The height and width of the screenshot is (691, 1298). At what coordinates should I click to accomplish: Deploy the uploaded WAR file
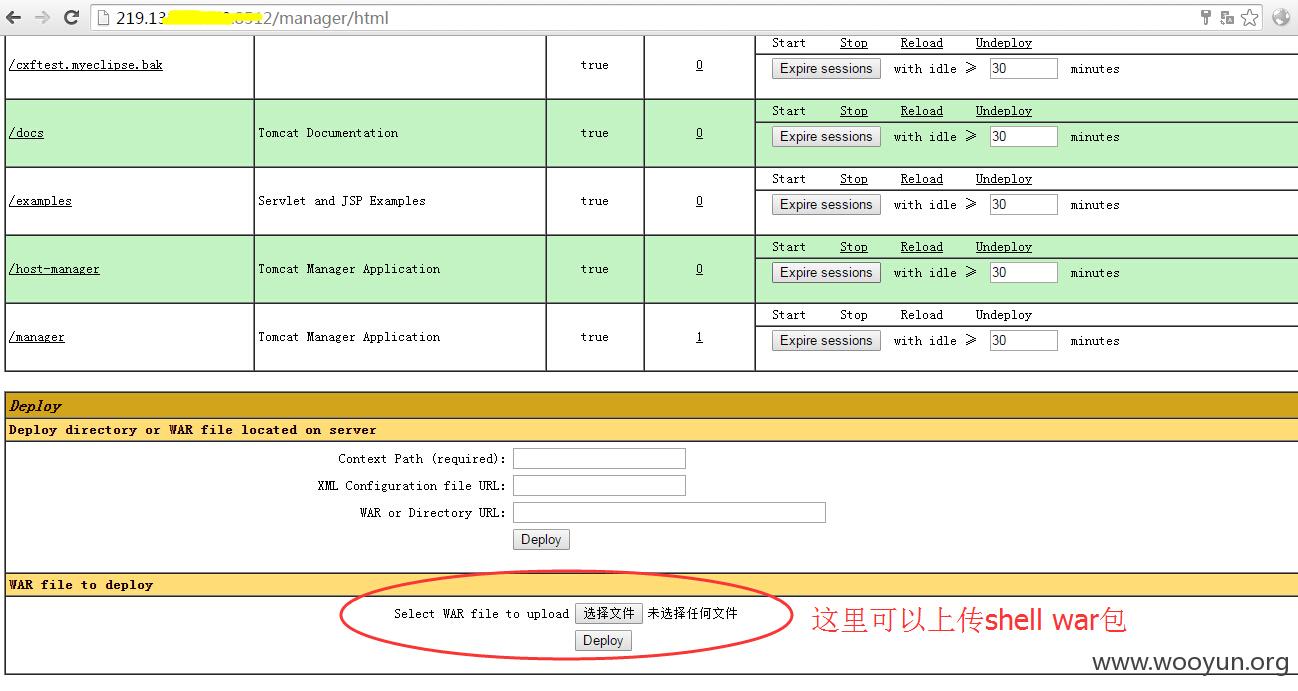603,641
